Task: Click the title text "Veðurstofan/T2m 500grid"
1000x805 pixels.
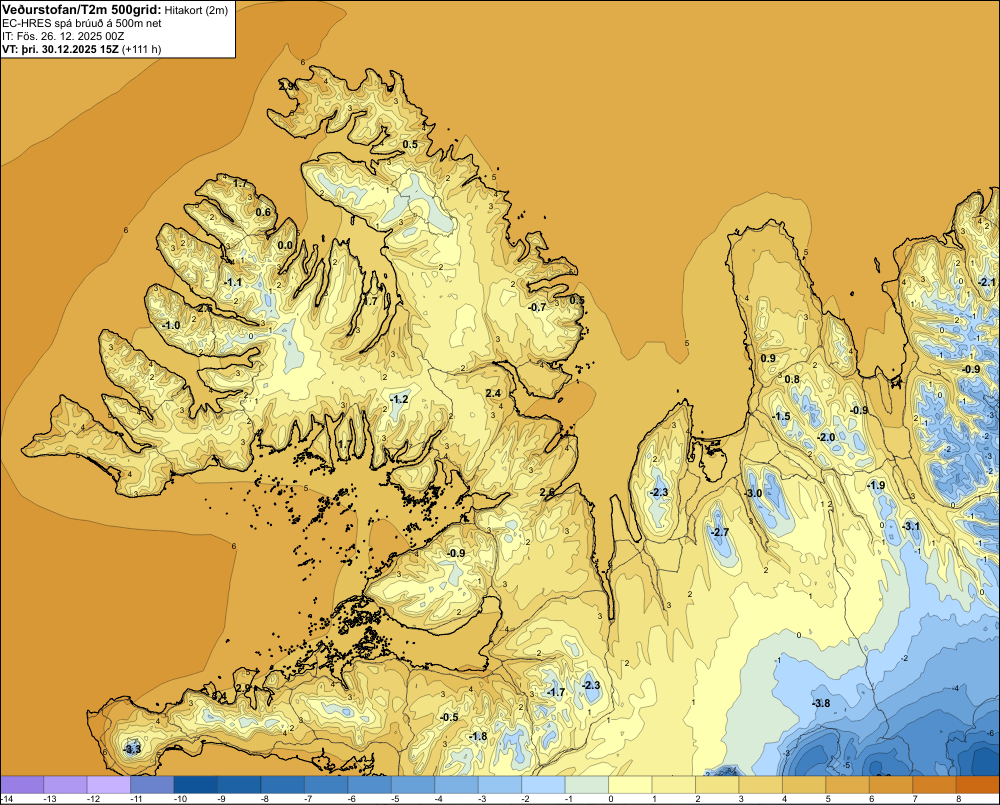Action: 82,10
